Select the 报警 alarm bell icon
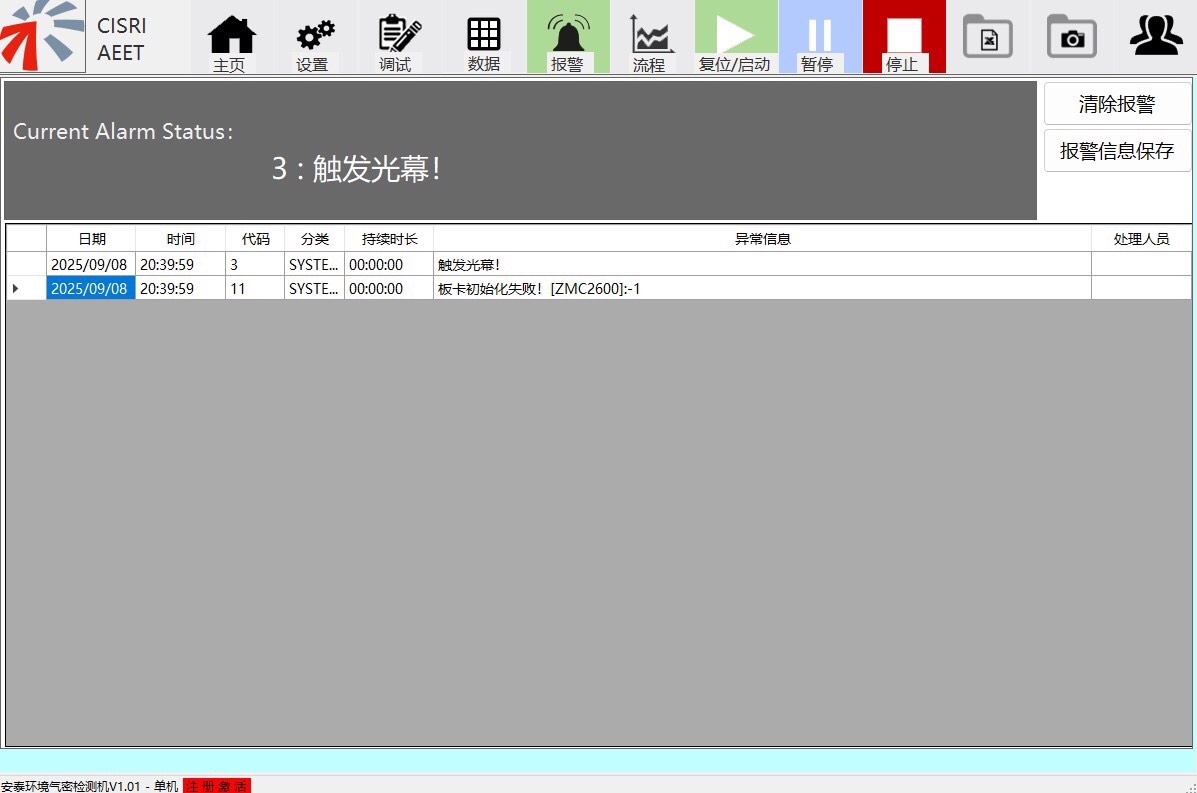Viewport: 1197px width, 793px height. [x=568, y=37]
